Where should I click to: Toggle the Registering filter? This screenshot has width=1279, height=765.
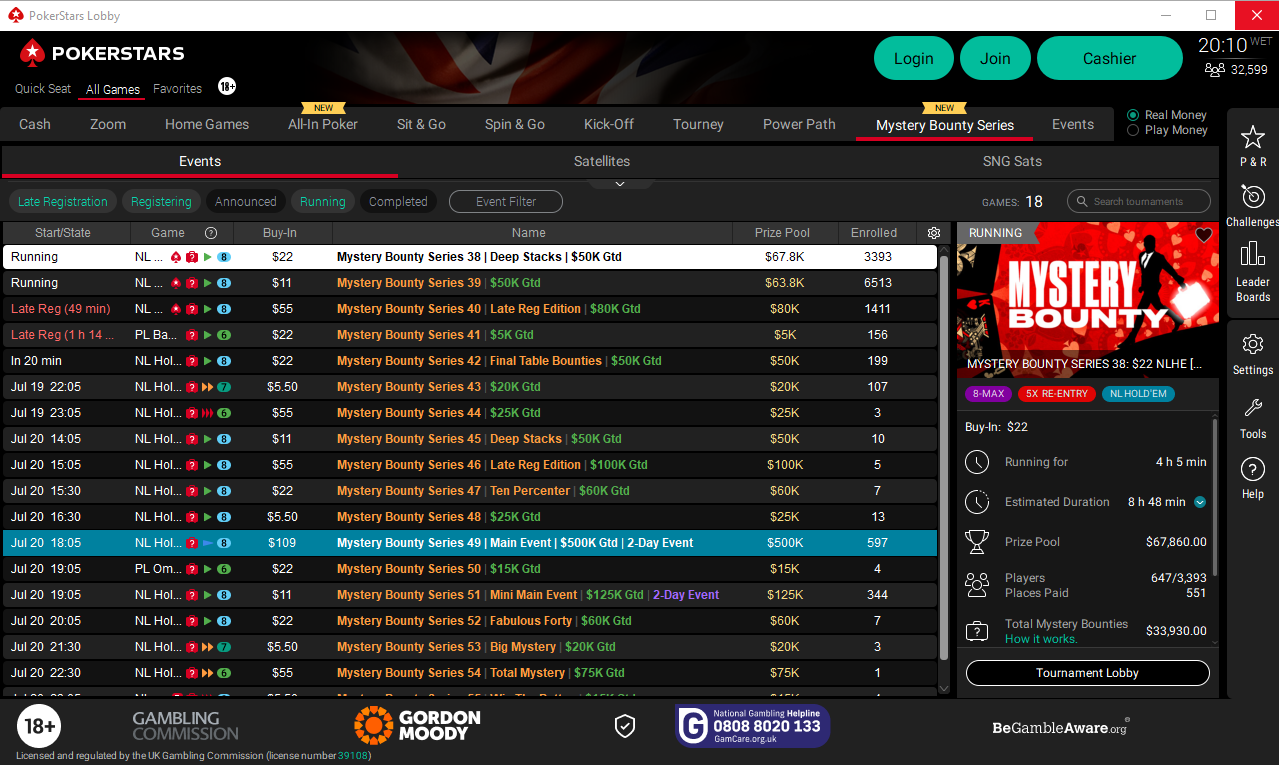161,201
